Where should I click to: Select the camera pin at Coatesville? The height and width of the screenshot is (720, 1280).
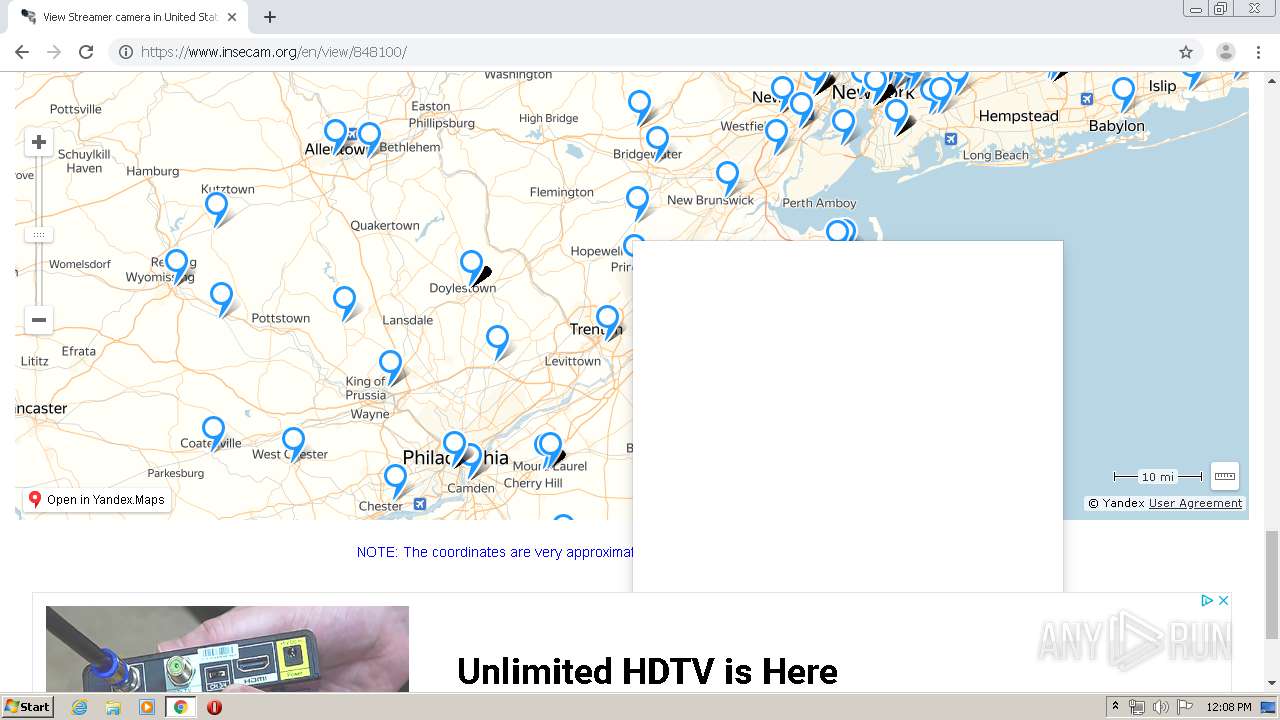(213, 432)
